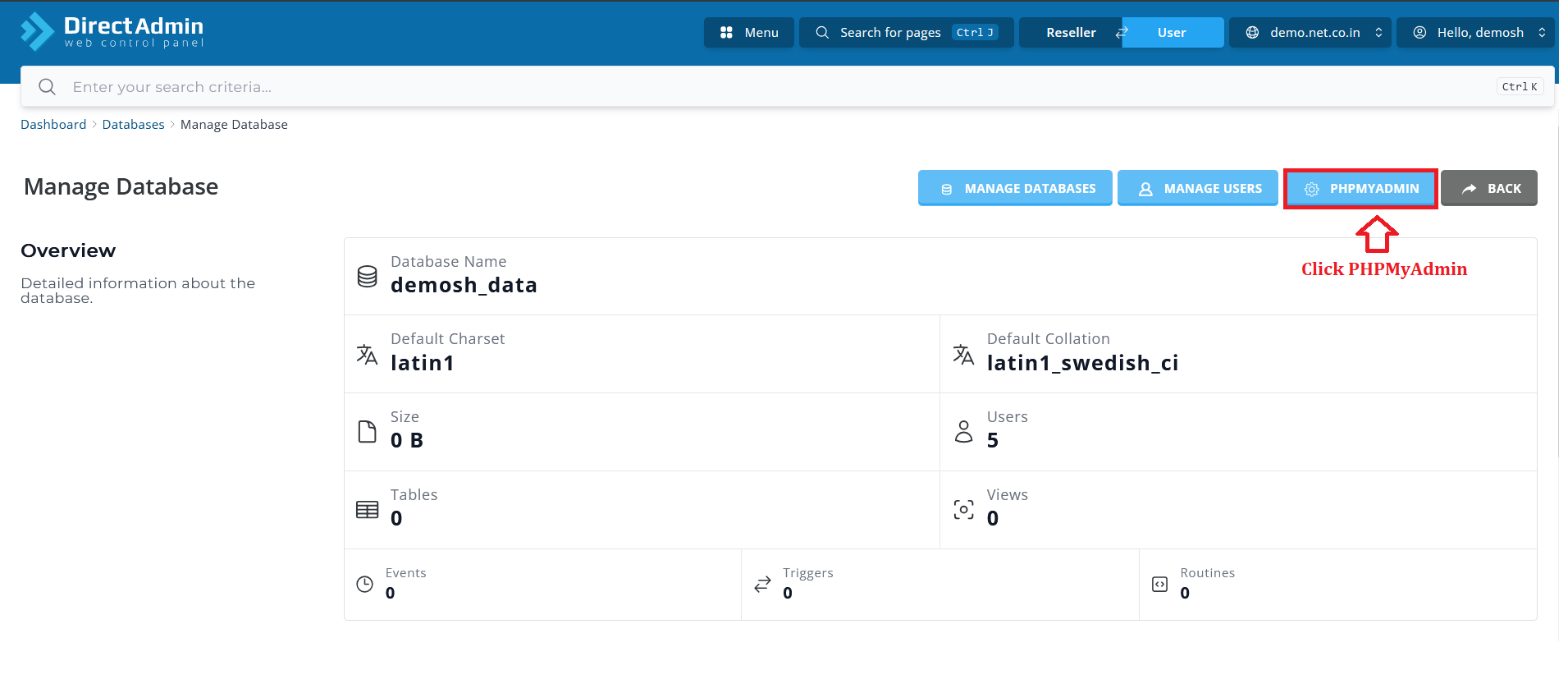The width and height of the screenshot is (1568, 693).
Task: Click the focus icon beside Views
Action: click(x=964, y=510)
